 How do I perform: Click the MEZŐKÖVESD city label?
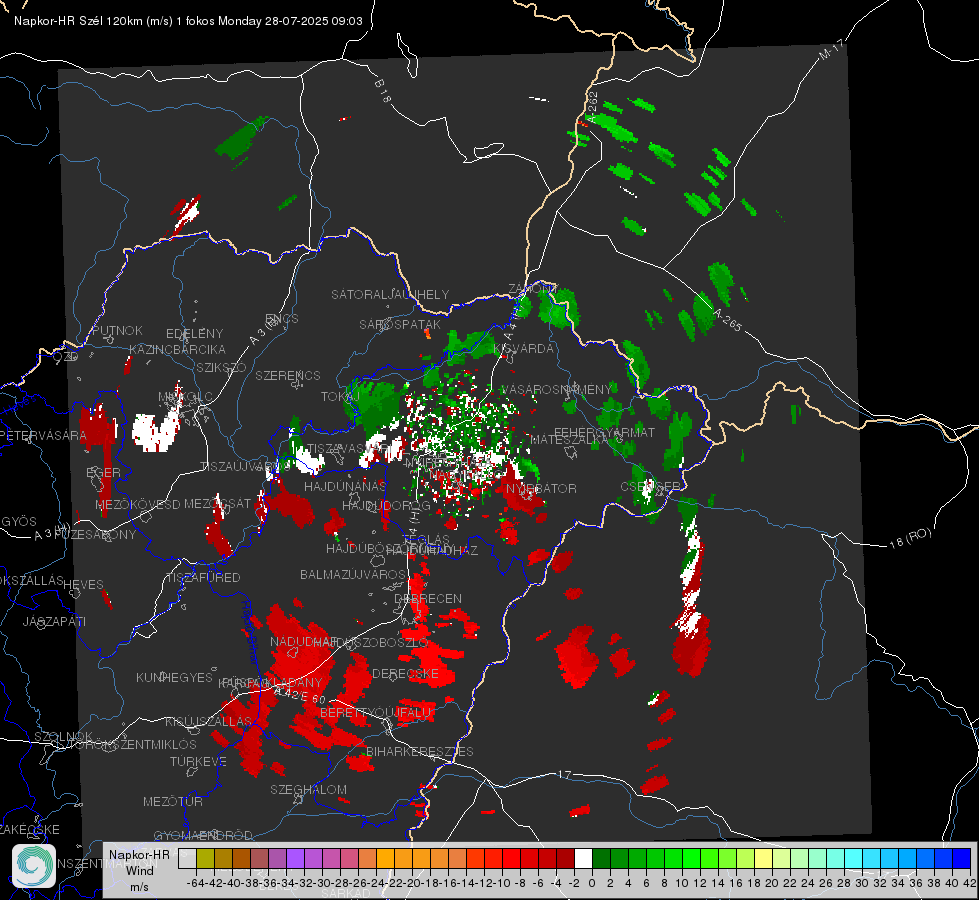[138, 504]
